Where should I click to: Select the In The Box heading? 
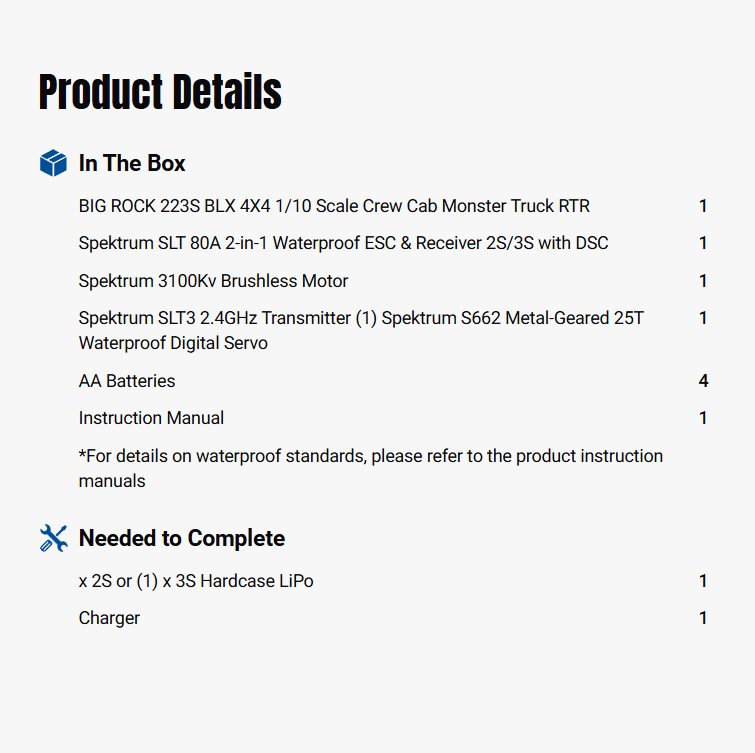132,163
